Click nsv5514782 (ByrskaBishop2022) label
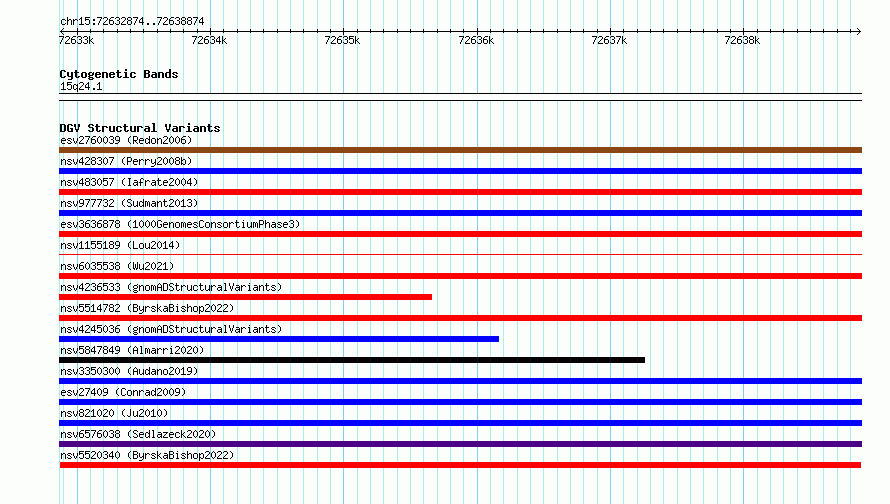 click(147, 308)
